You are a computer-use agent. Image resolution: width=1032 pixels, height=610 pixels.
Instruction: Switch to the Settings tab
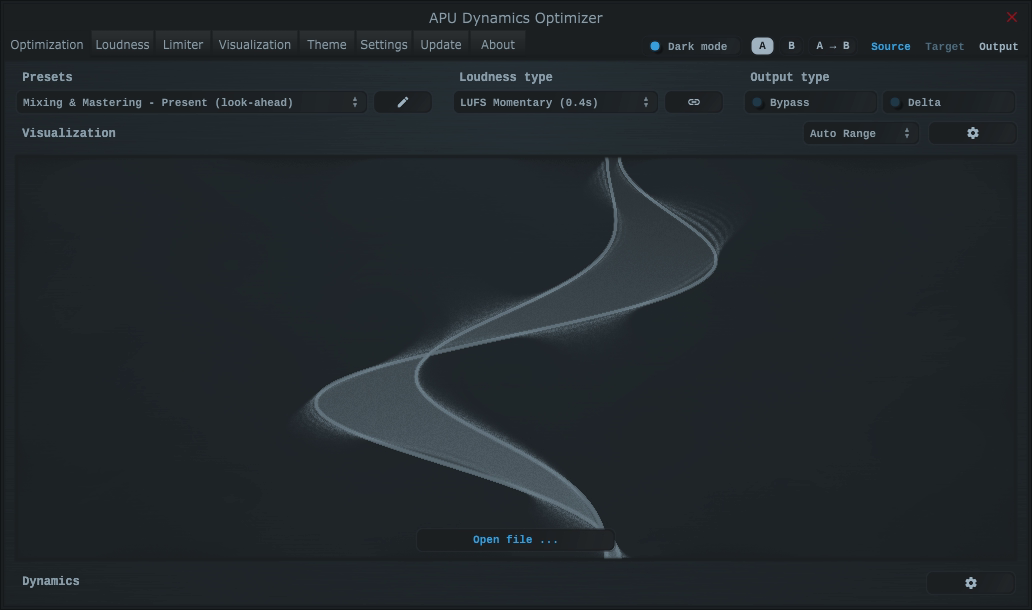[384, 45]
